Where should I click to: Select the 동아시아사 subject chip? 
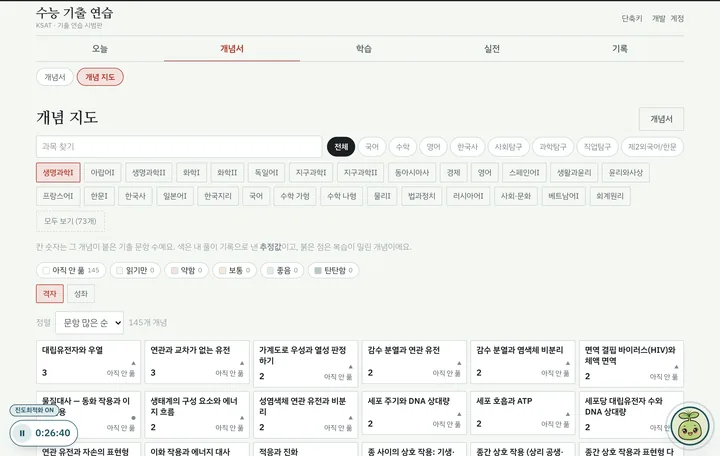412,173
